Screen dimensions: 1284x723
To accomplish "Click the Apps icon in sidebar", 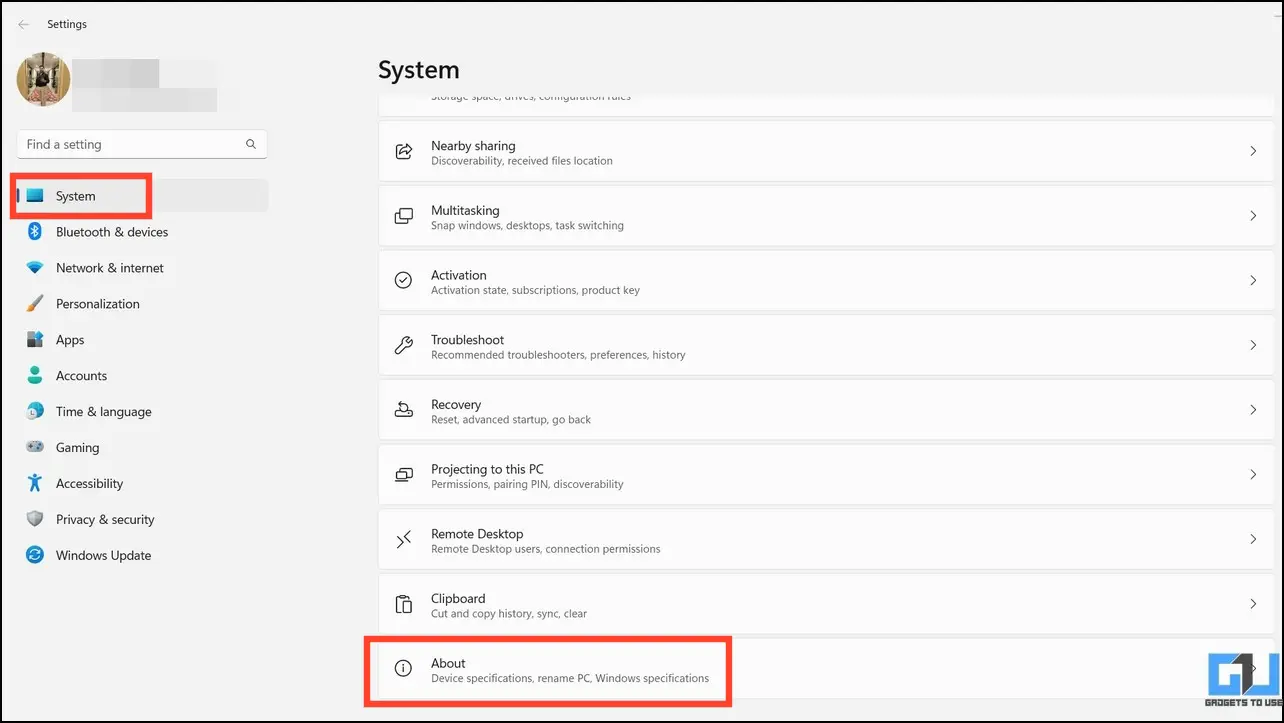I will pyautogui.click(x=35, y=340).
